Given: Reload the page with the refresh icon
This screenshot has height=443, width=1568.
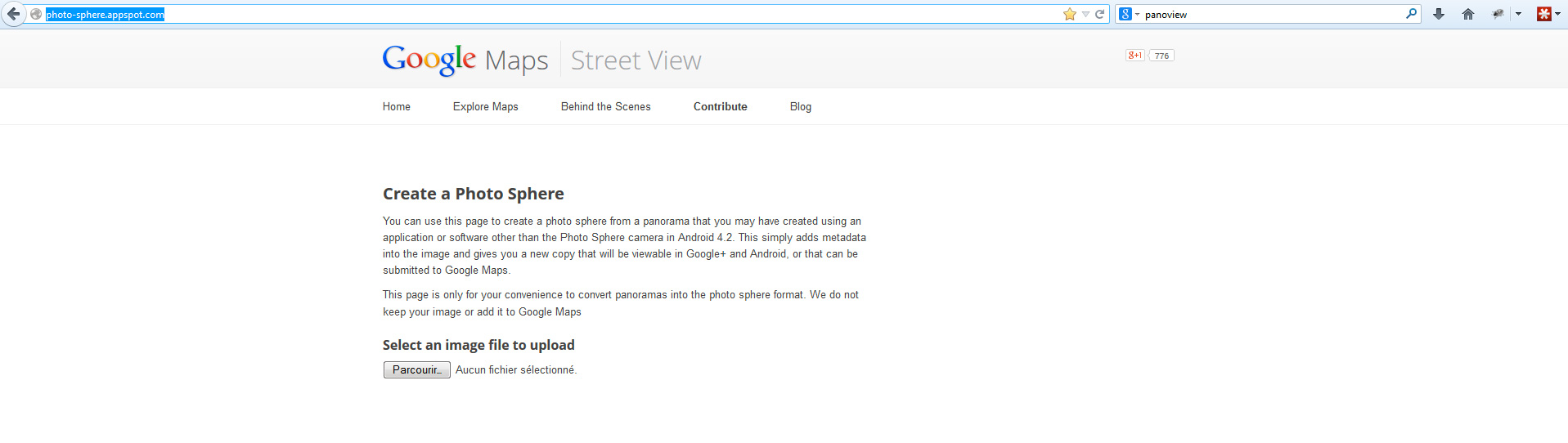Looking at the screenshot, I should 1099,14.
